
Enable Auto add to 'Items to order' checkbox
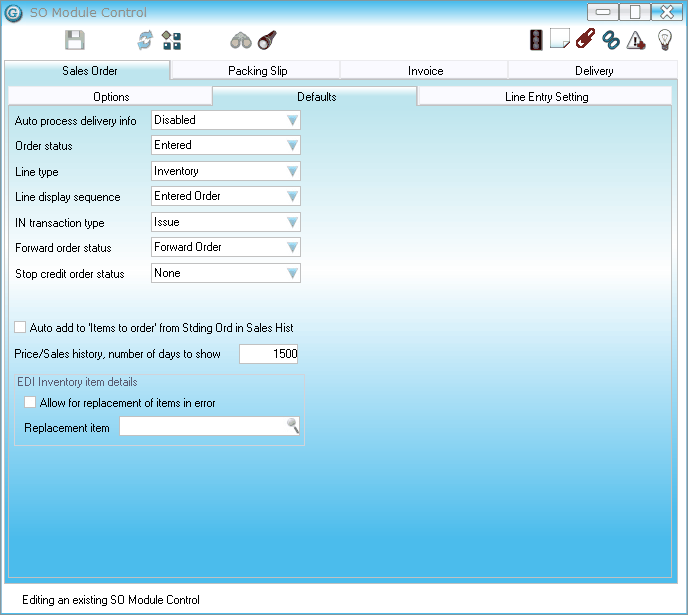point(20,327)
